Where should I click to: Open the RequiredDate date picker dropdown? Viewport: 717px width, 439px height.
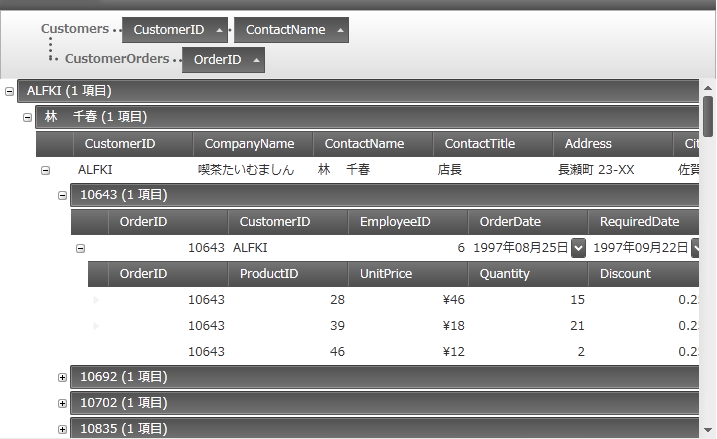[x=696, y=248]
